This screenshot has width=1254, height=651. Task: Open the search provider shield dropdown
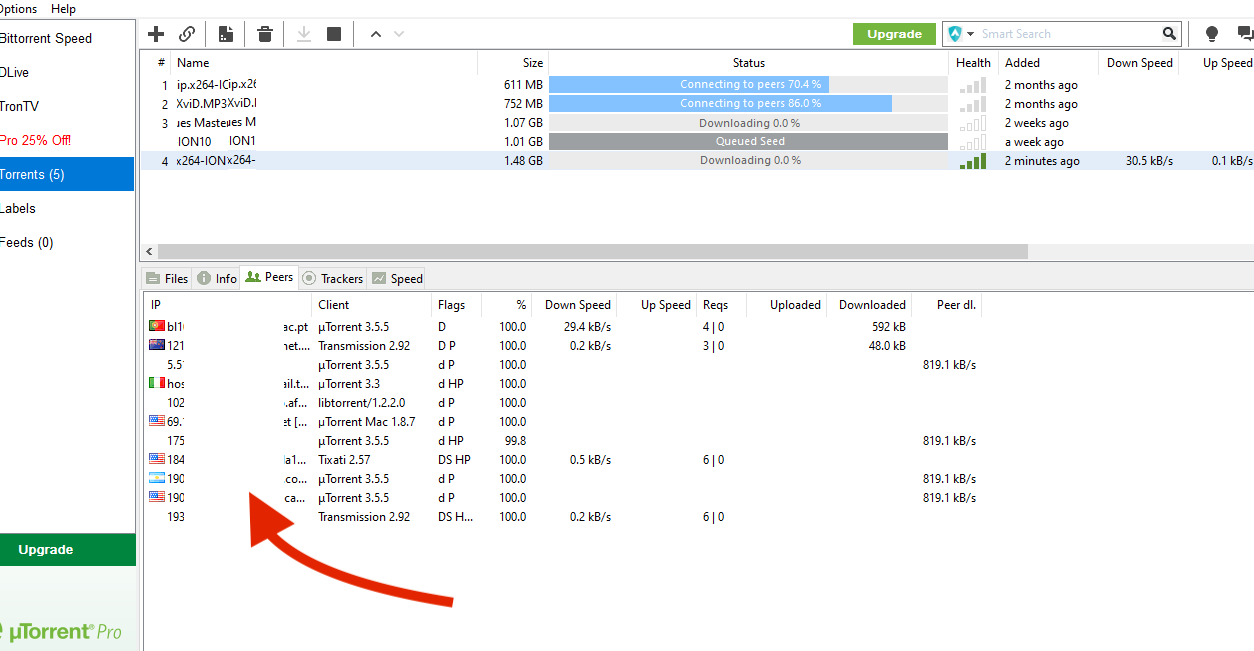tap(960, 34)
